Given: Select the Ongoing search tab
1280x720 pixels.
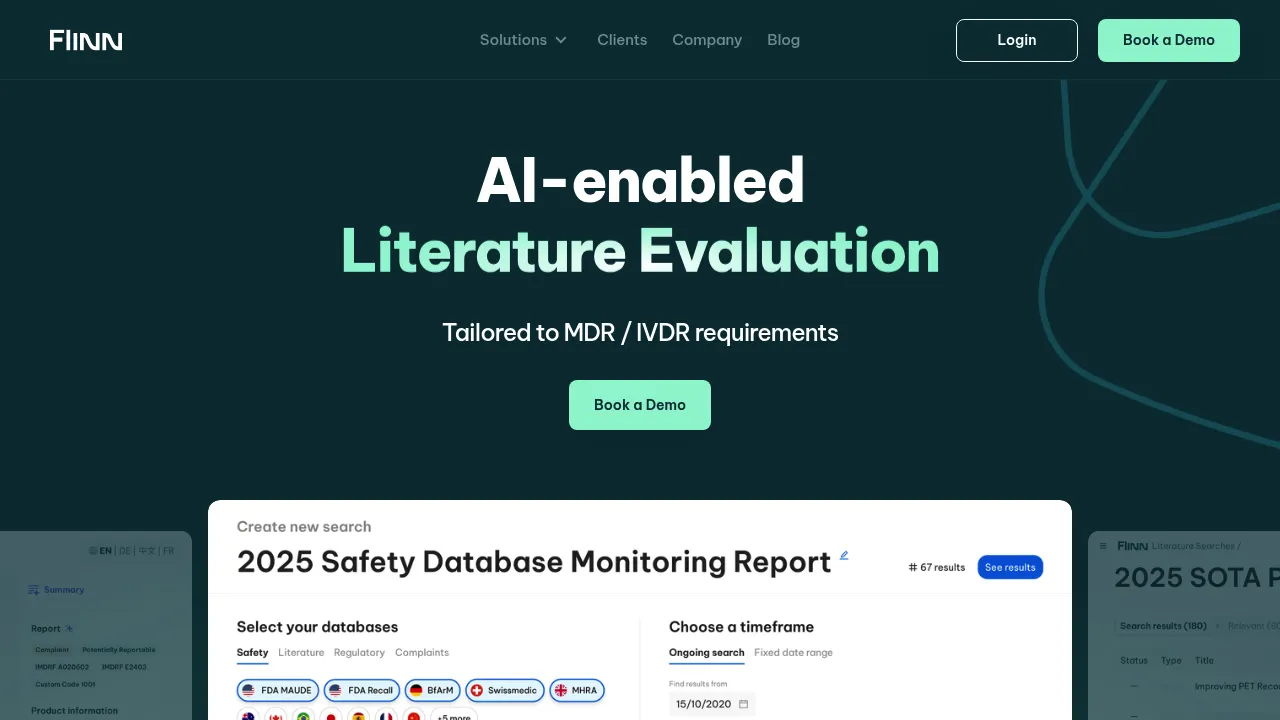Looking at the screenshot, I should pyautogui.click(x=707, y=653).
